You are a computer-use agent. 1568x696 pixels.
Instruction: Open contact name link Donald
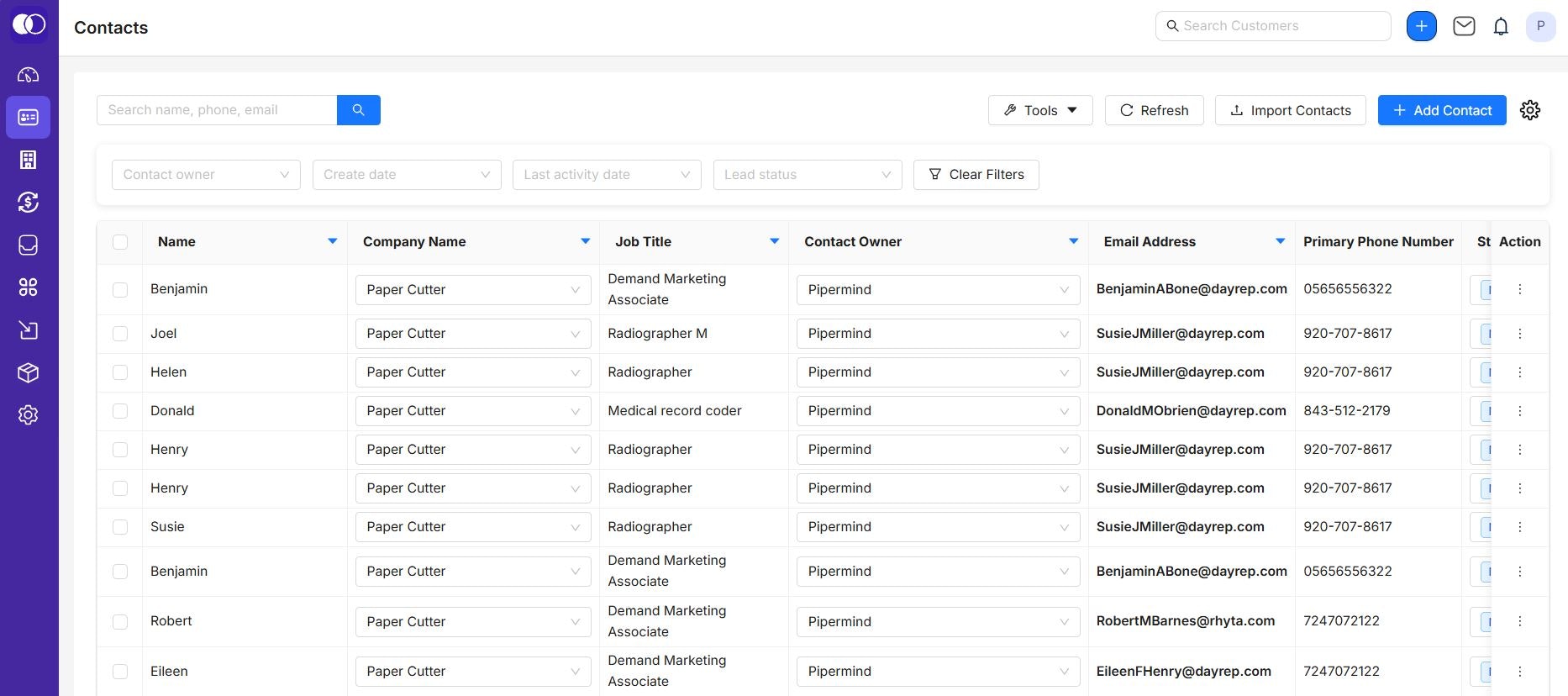pos(172,411)
